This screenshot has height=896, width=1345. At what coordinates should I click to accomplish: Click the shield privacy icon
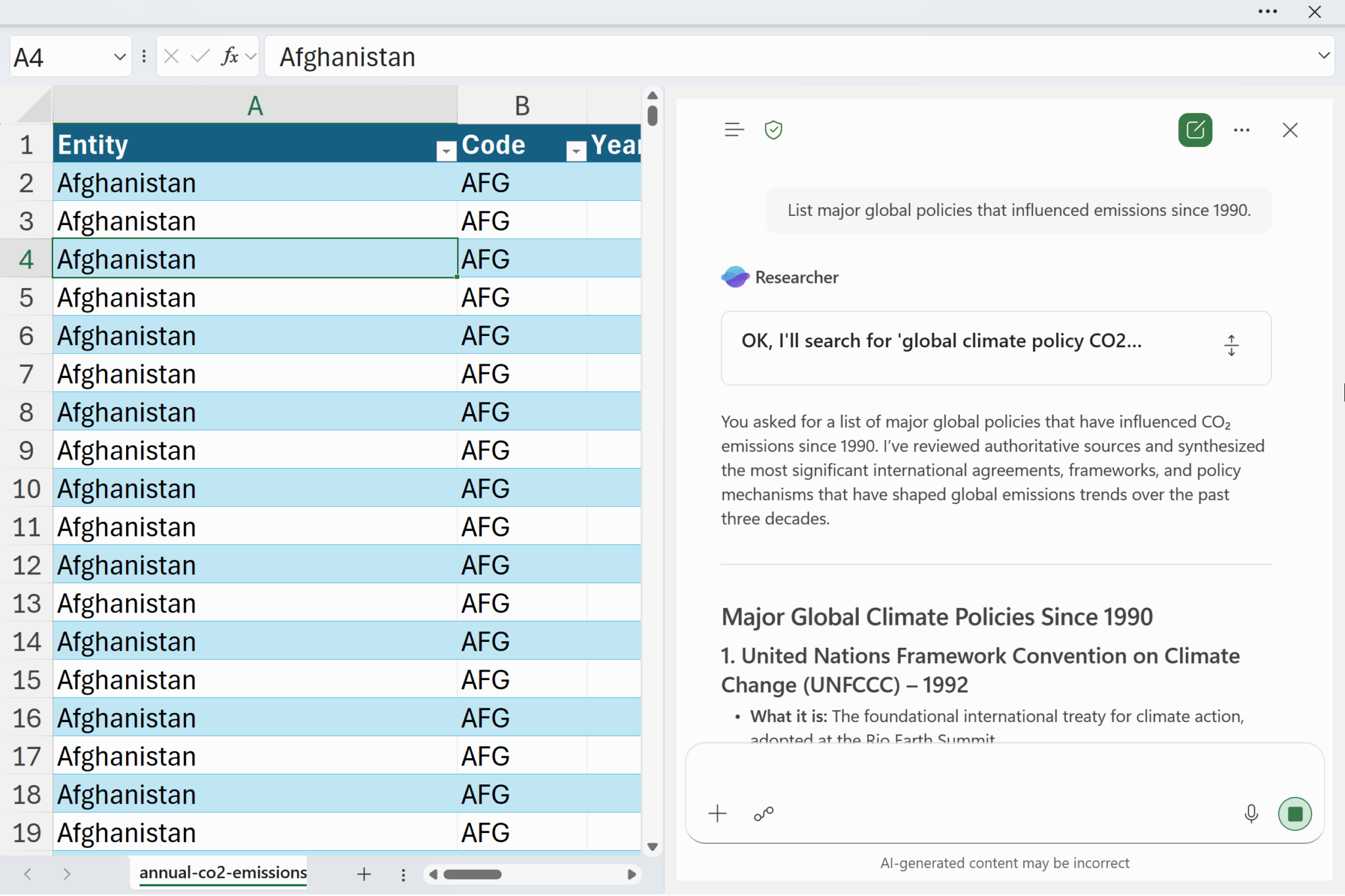pos(774,130)
